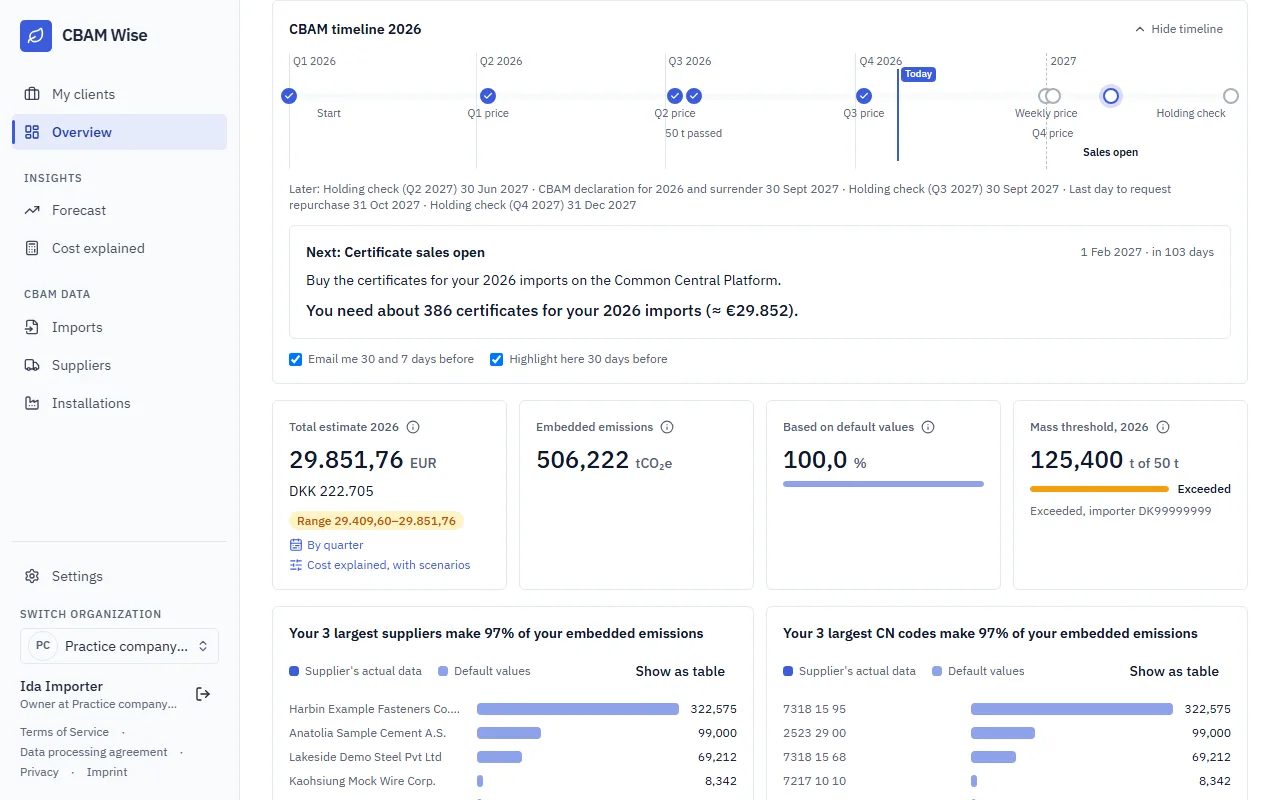Click the Harbin Example Fasteners emissions bar
1280x800 pixels.
coord(578,709)
